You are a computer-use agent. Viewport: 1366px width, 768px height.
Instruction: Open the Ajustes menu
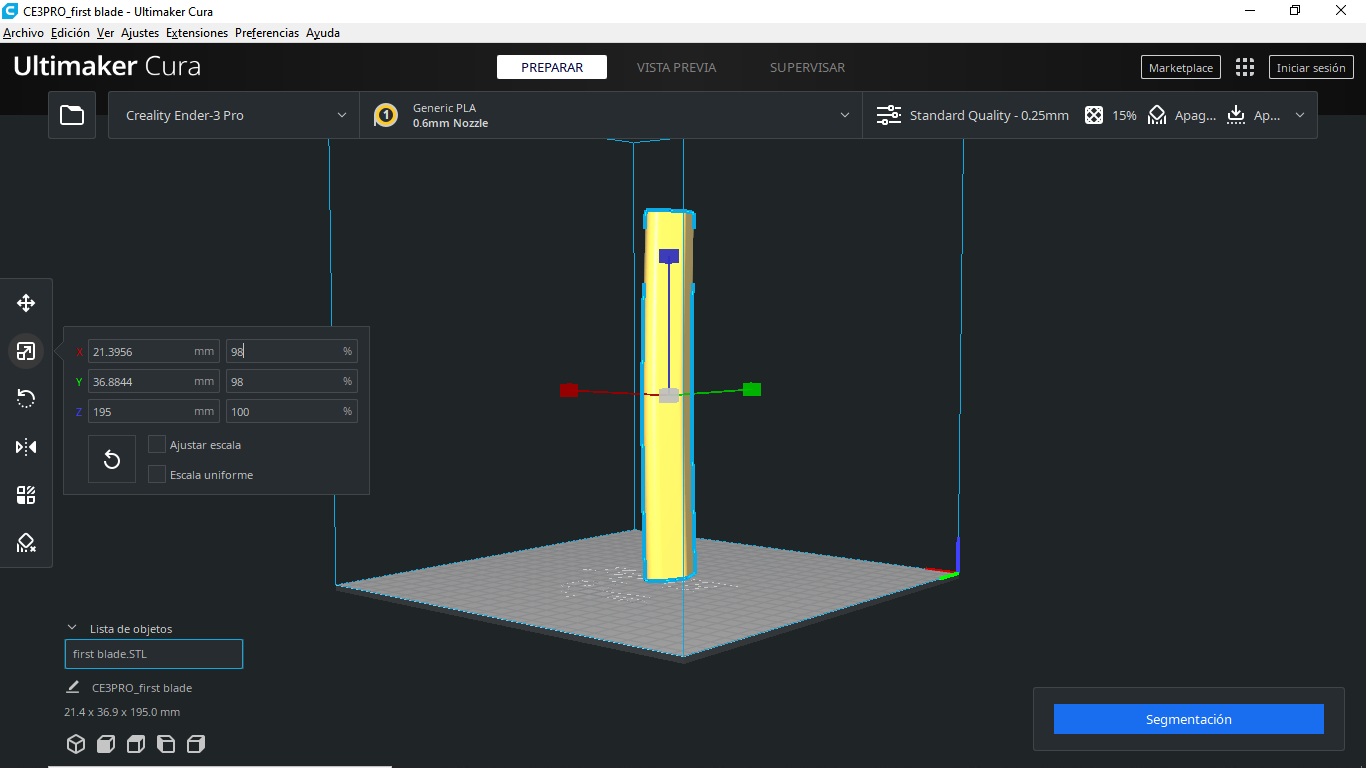140,33
